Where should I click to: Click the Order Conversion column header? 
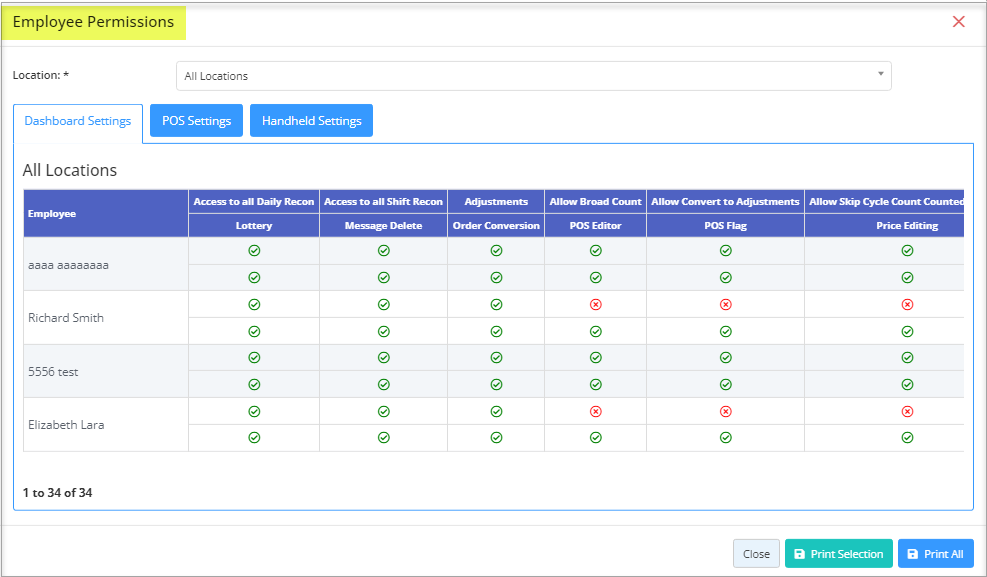[496, 225]
